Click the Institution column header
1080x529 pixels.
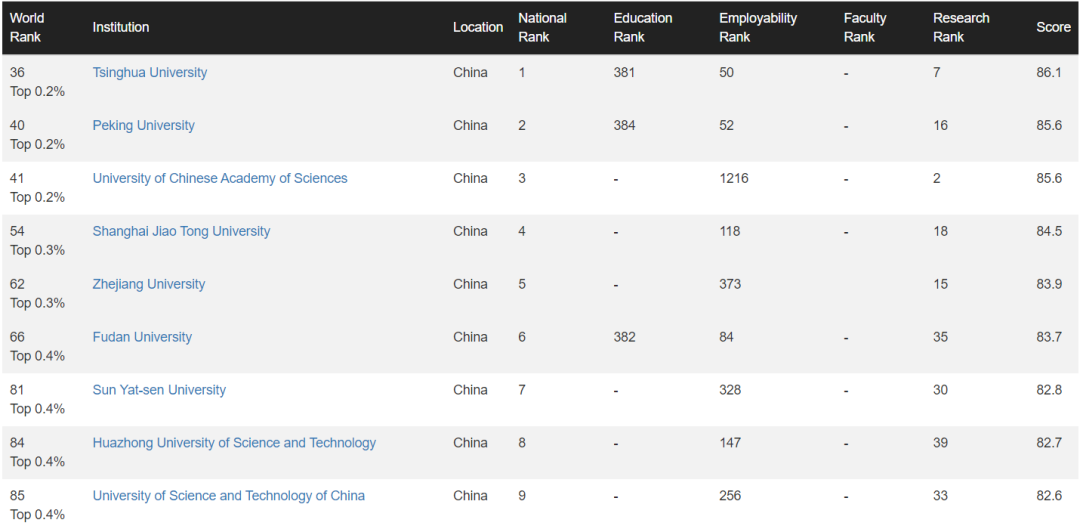pyautogui.click(x=121, y=28)
